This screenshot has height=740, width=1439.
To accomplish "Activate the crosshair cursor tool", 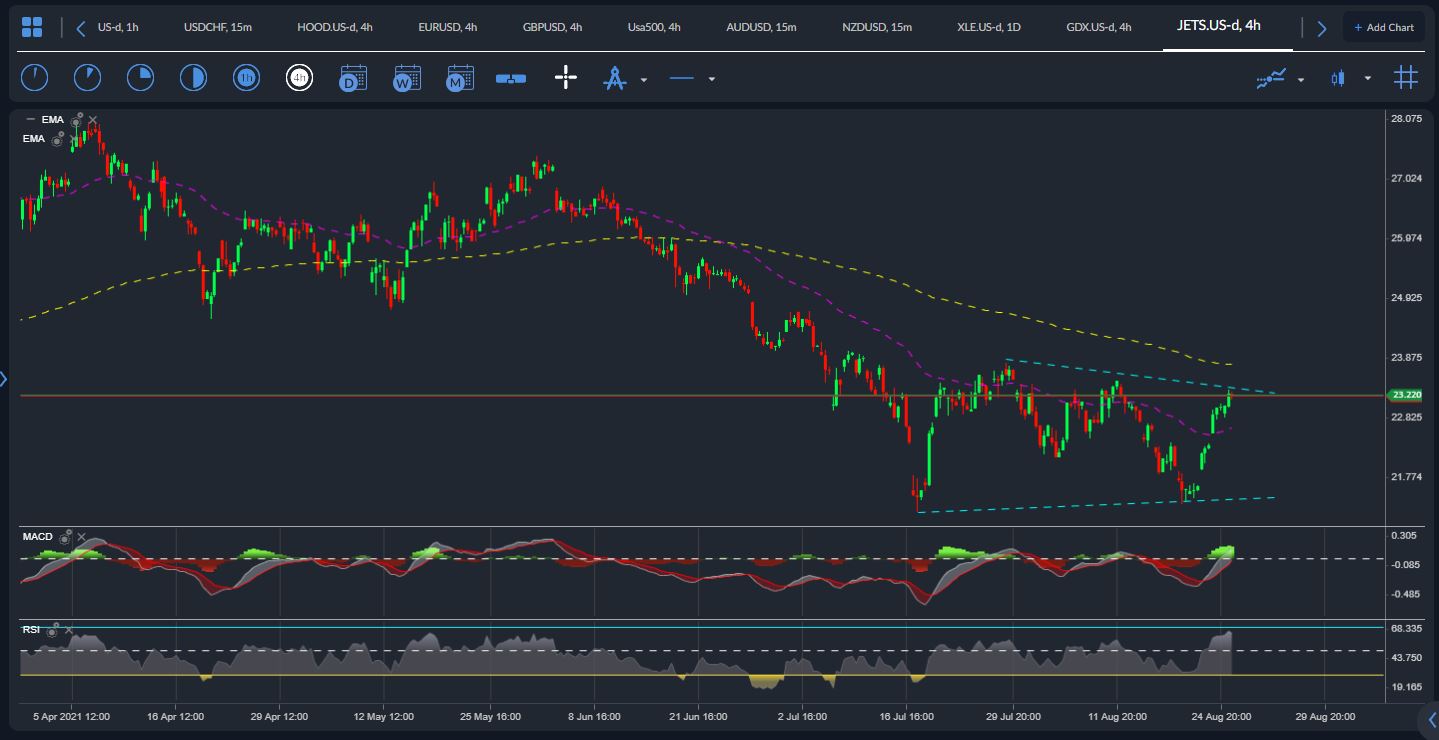I will (x=566, y=78).
